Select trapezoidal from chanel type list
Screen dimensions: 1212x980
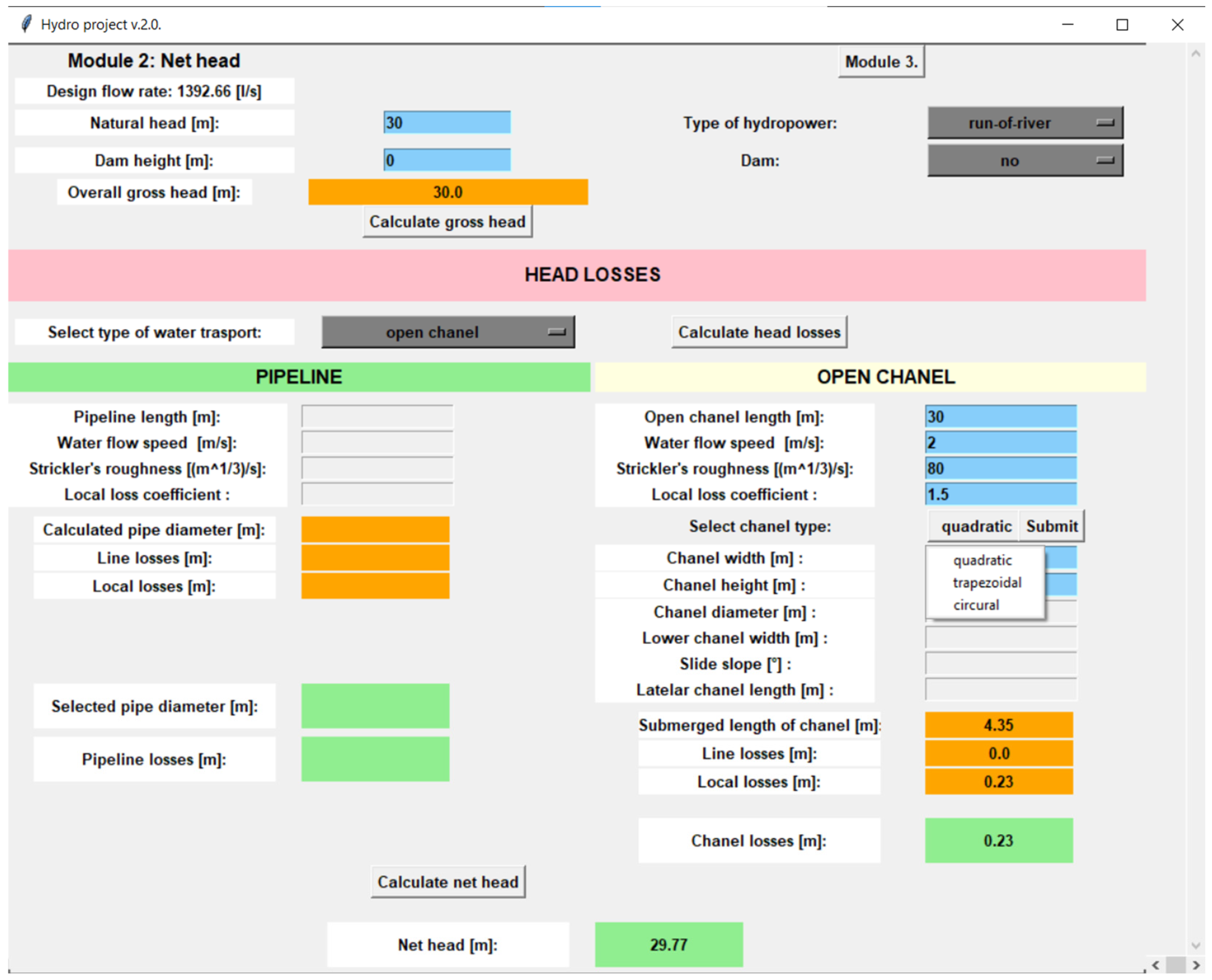tap(987, 583)
